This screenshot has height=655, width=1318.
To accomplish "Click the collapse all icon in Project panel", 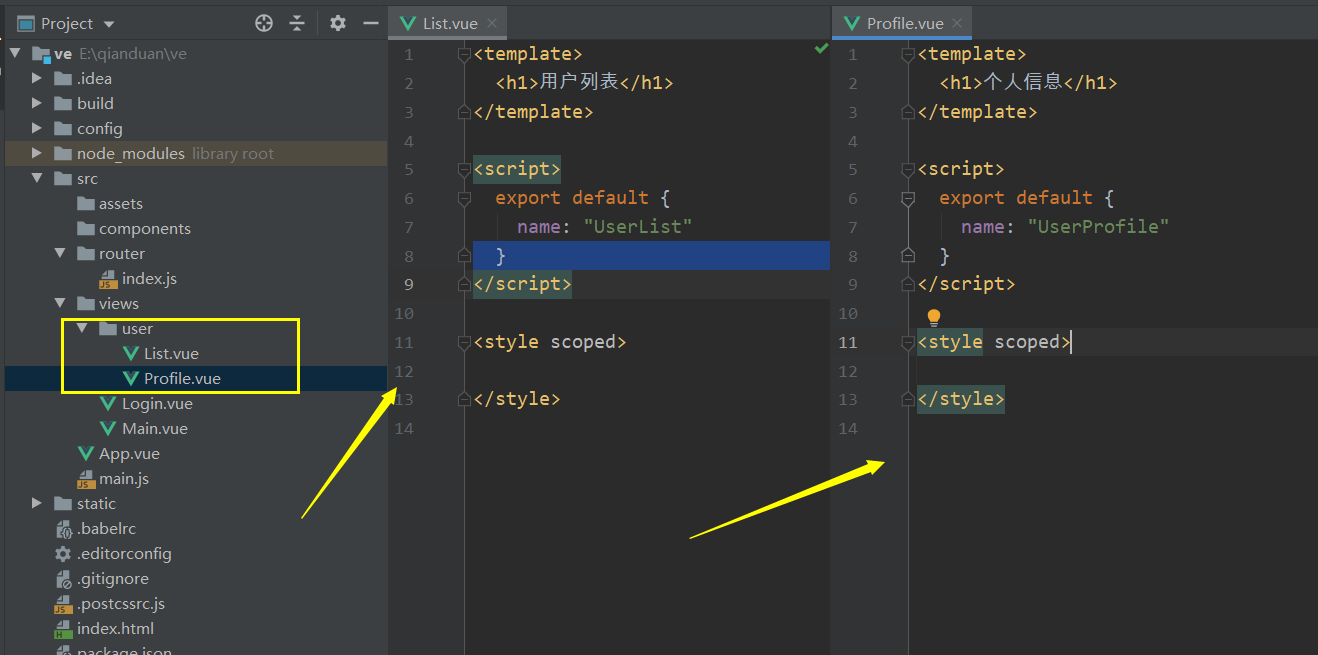I will coord(297,23).
